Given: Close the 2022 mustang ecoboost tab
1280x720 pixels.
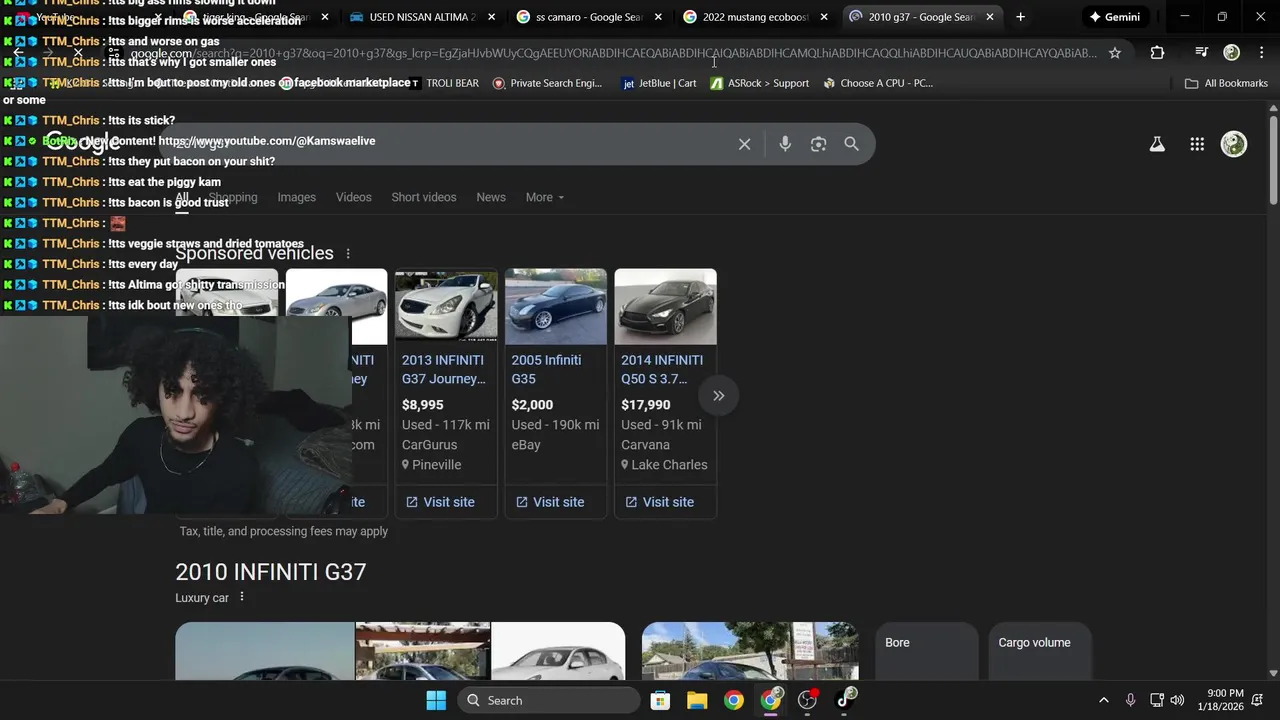Looking at the screenshot, I should (x=824, y=17).
